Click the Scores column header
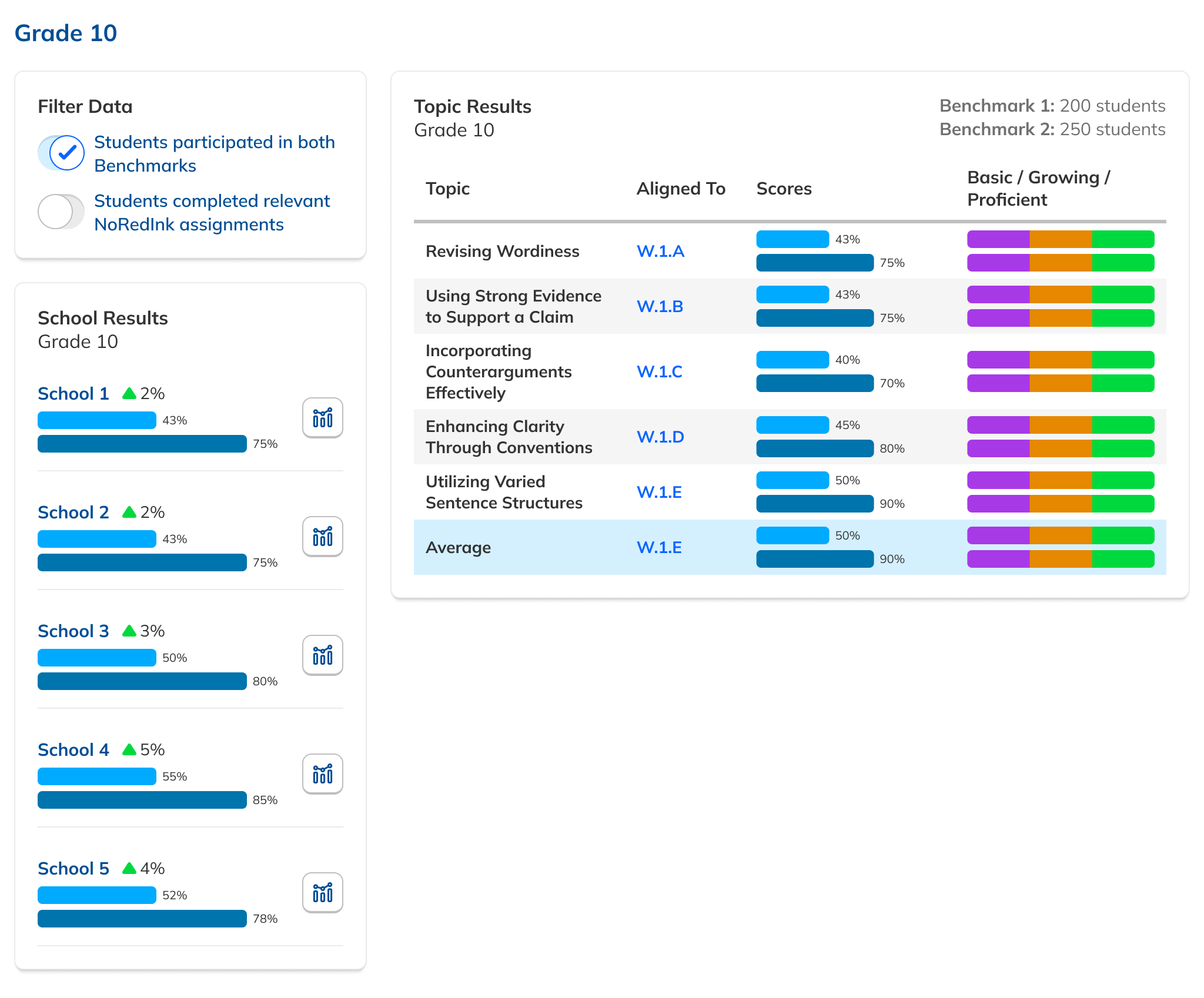This screenshot has width=1204, height=998. tap(784, 189)
